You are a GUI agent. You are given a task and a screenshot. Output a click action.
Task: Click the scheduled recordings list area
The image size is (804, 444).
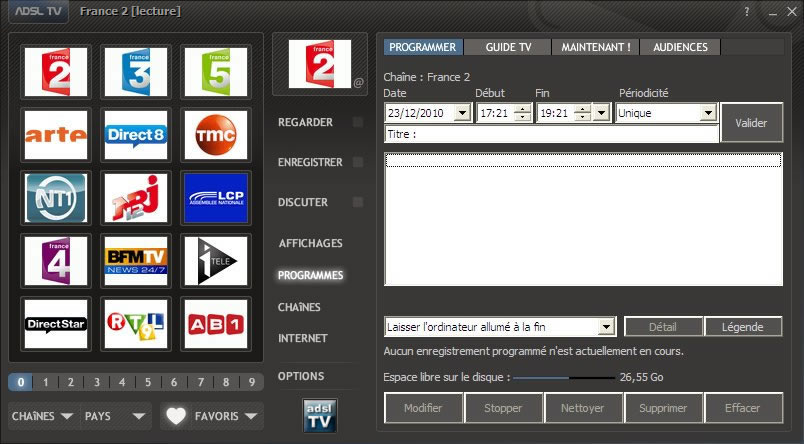(583, 219)
